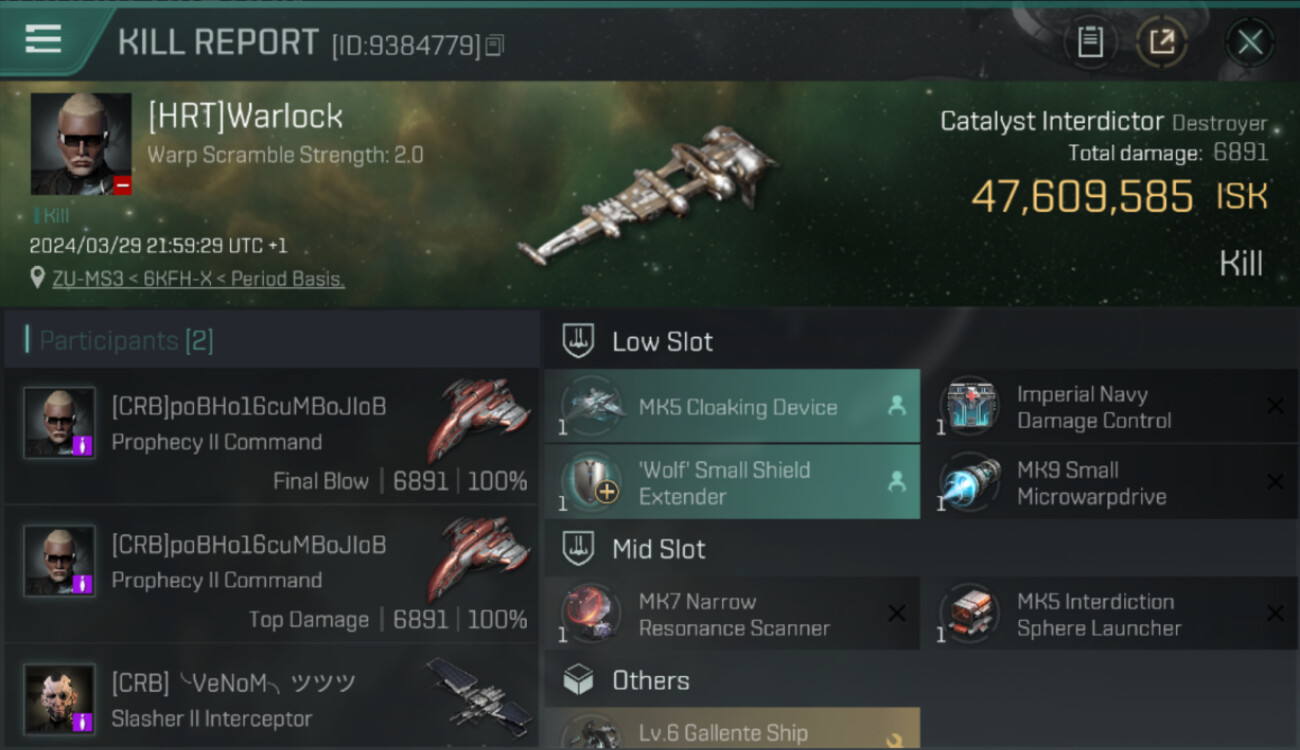The image size is (1300, 750).
Task: Select the Final Blow participant row
Action: click(271, 437)
